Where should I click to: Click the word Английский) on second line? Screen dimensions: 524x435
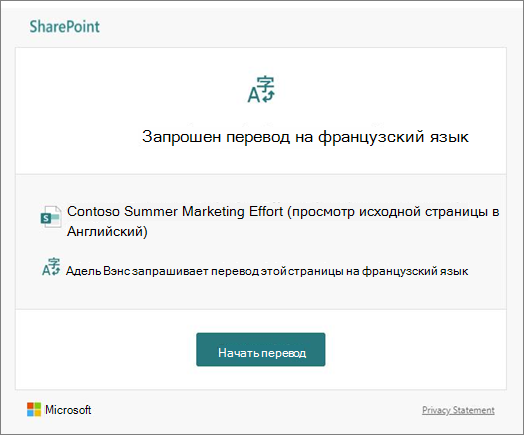(x=107, y=231)
